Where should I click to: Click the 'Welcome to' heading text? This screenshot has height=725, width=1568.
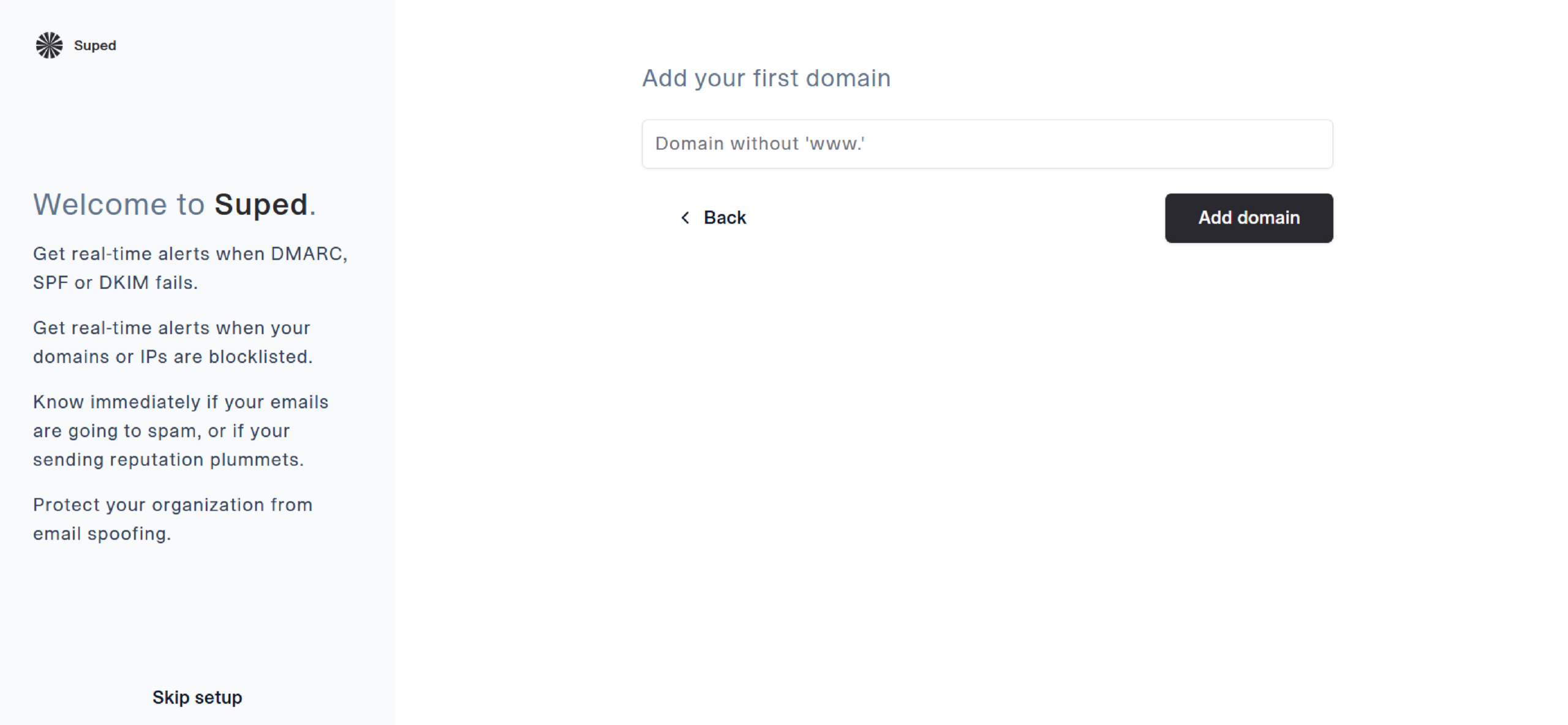(x=119, y=205)
